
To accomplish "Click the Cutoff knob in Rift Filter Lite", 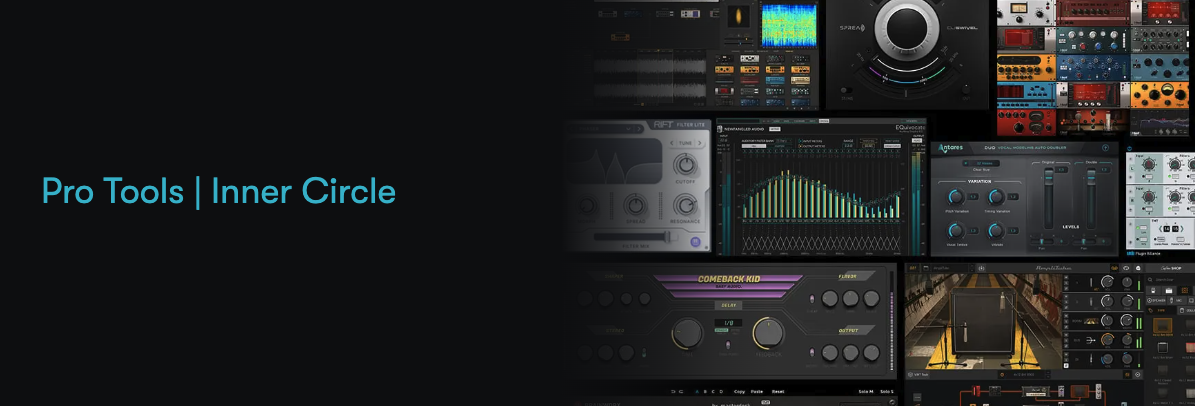I will coord(685,164).
